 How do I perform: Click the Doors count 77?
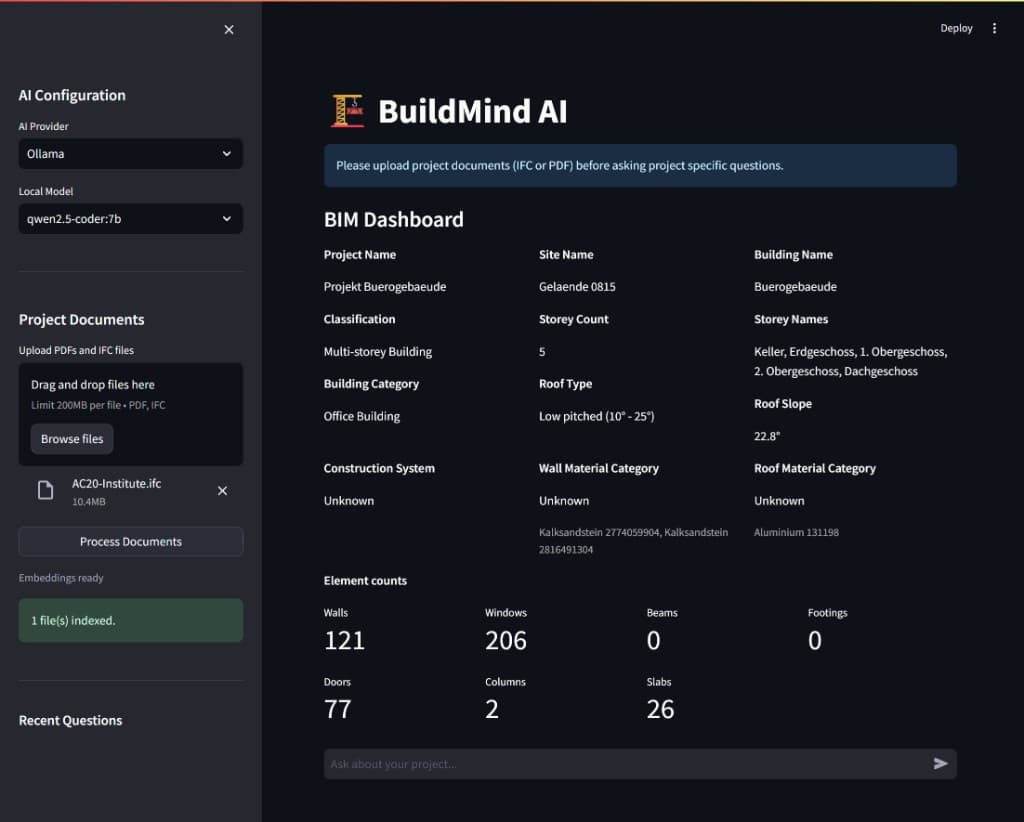click(x=338, y=709)
